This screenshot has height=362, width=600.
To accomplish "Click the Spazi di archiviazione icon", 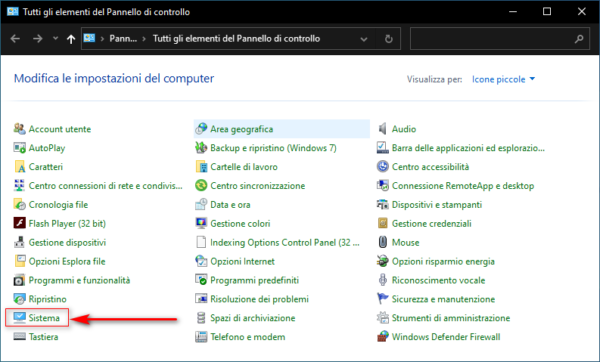I will click(201, 318).
